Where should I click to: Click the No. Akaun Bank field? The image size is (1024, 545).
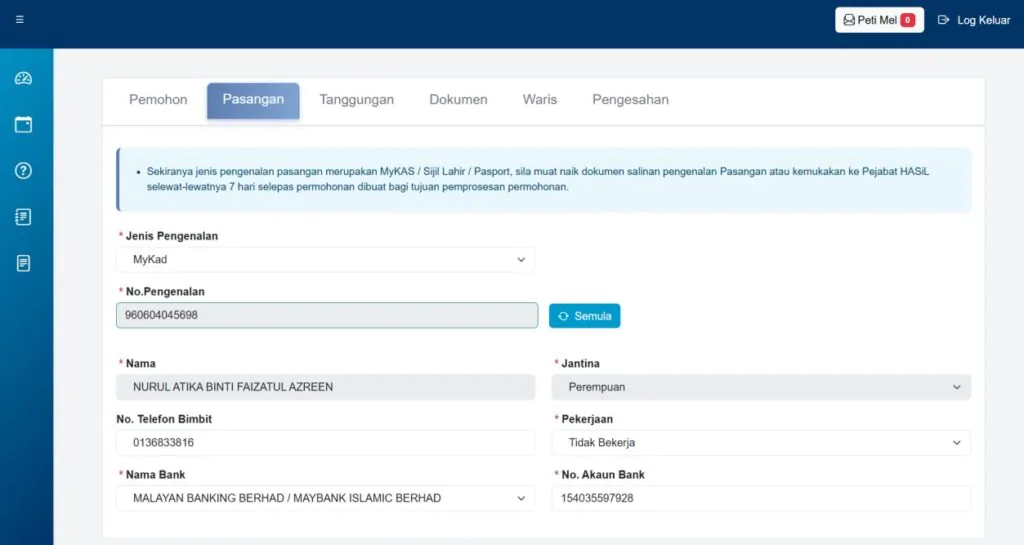coord(761,498)
